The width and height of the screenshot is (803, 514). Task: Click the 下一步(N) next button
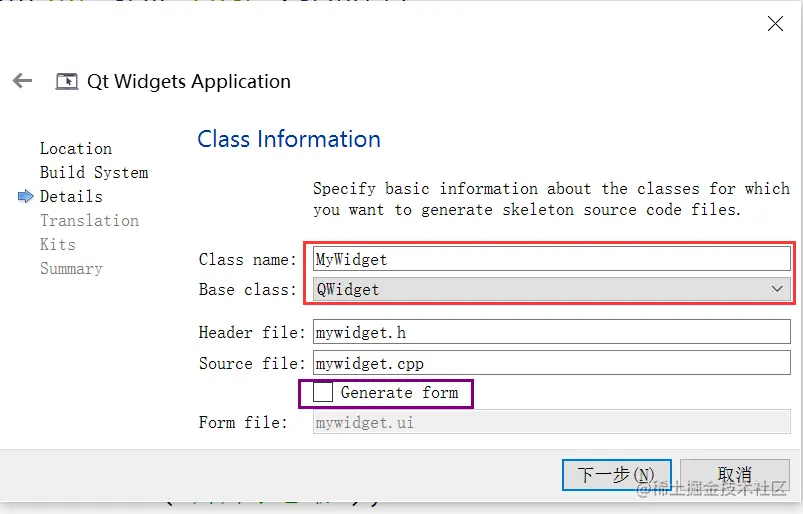tap(617, 475)
